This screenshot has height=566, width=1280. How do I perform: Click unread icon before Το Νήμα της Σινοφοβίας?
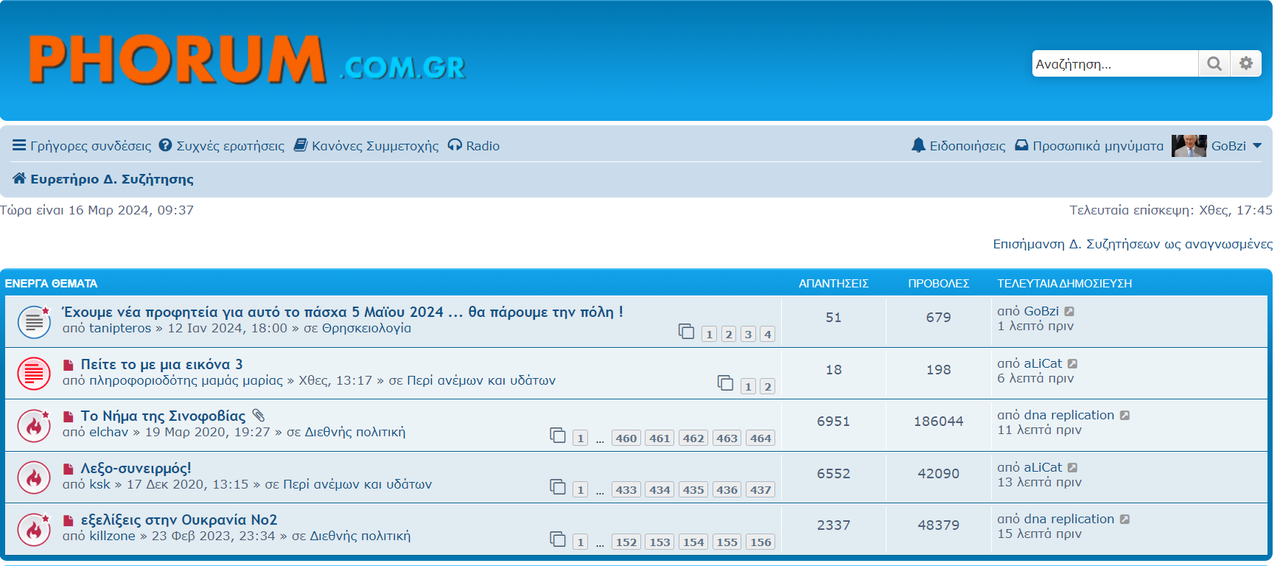(x=68, y=417)
